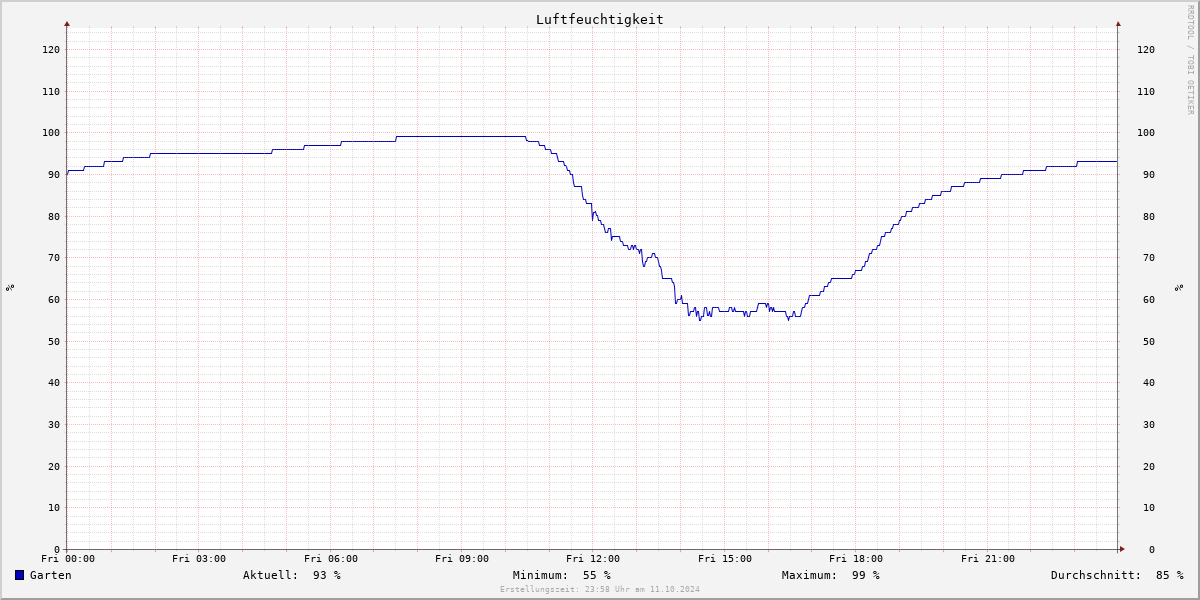Click the 70 label on the left axis
The width and height of the screenshot is (1200, 600).
point(54,257)
